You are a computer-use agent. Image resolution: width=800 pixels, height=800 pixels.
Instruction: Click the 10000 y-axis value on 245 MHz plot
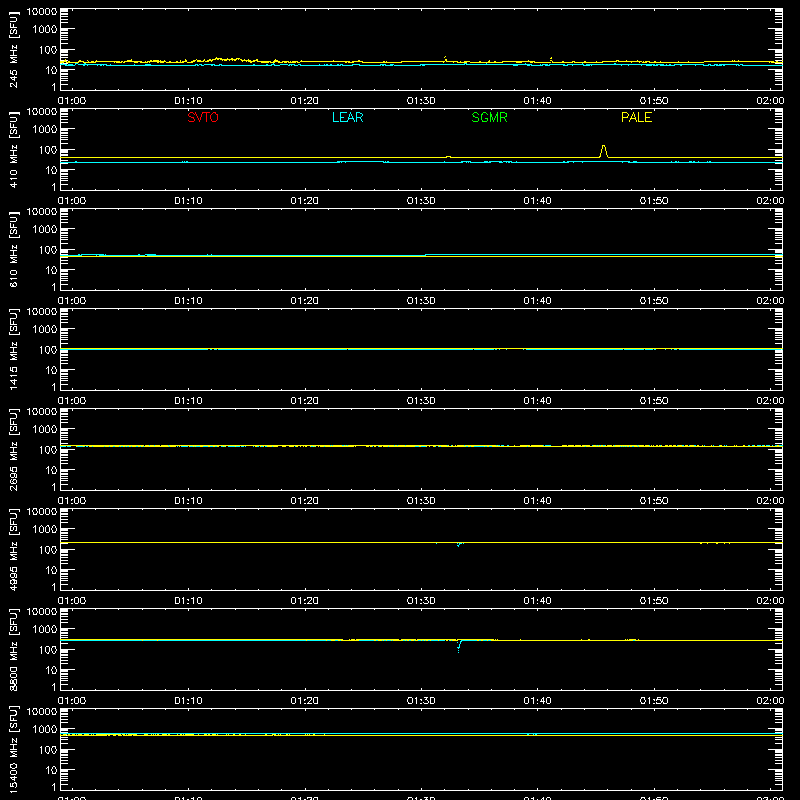tap(42, 12)
